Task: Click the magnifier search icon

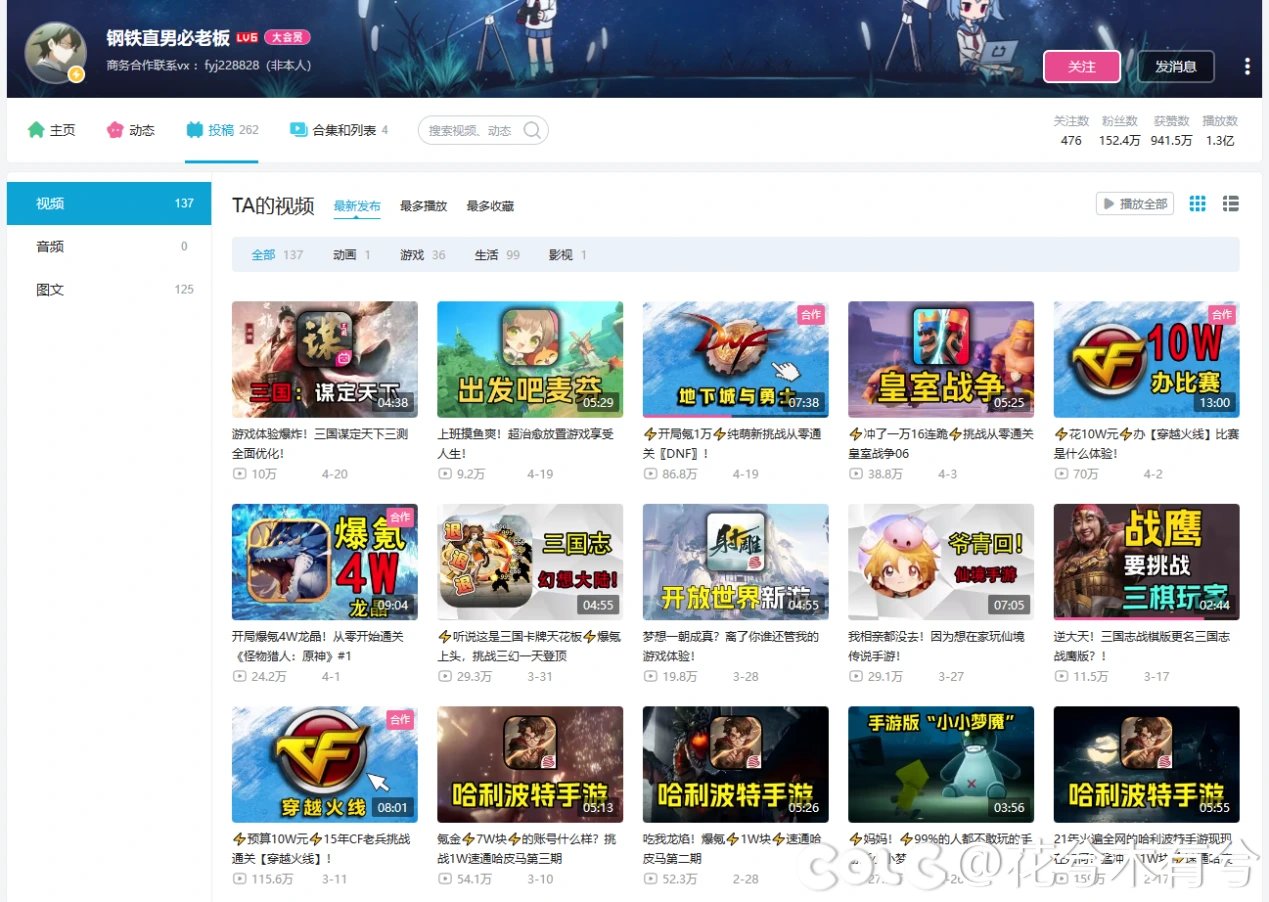Action: point(532,130)
